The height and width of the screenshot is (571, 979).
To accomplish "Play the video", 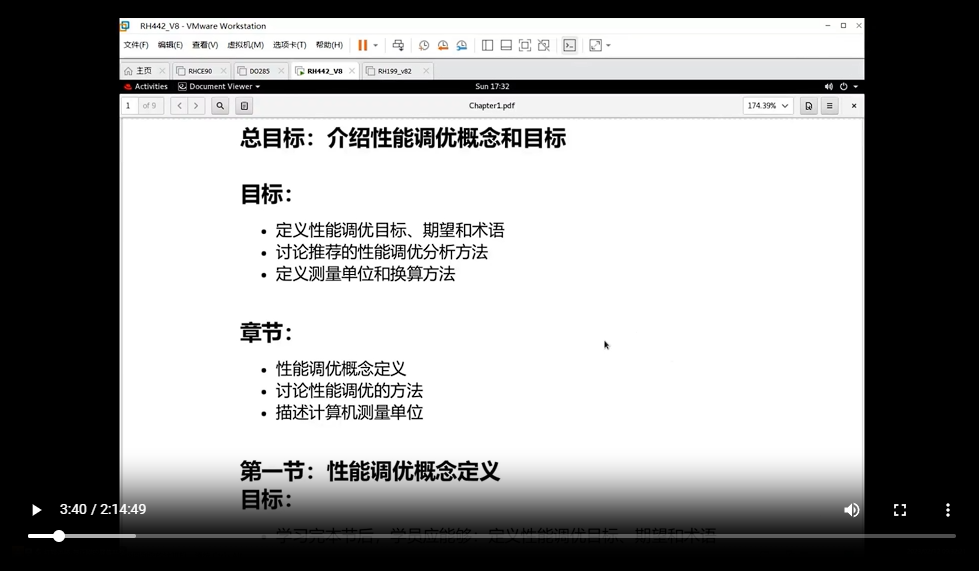I will click(x=36, y=510).
